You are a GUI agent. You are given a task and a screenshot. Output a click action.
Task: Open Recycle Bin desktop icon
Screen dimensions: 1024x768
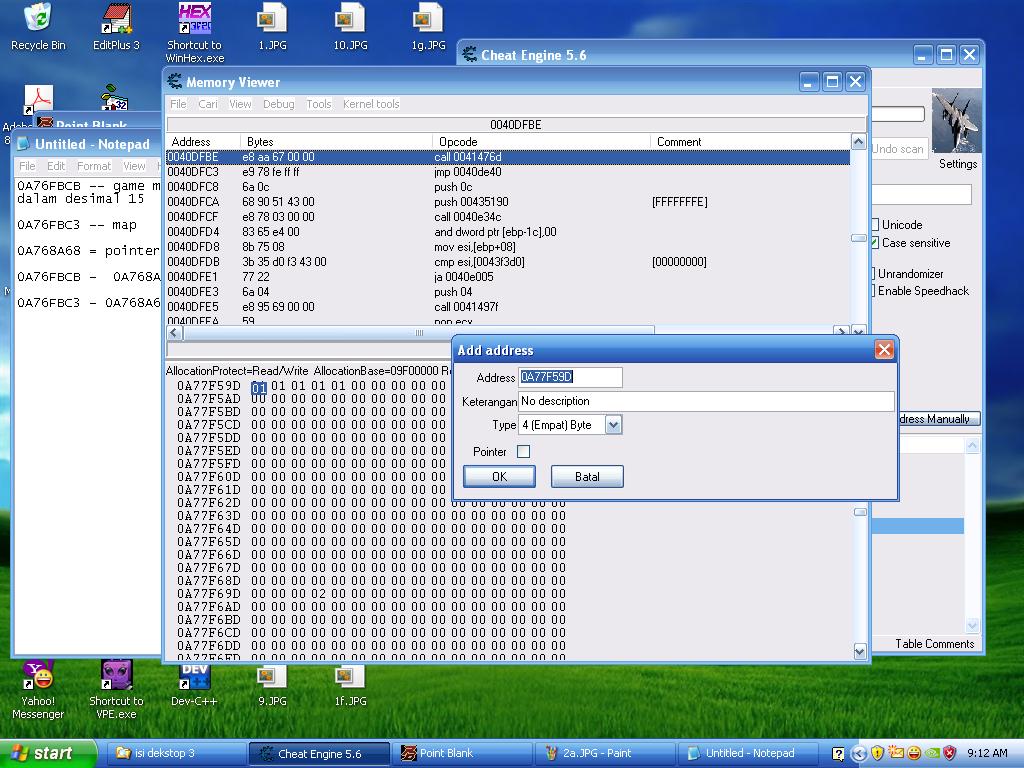38,26
